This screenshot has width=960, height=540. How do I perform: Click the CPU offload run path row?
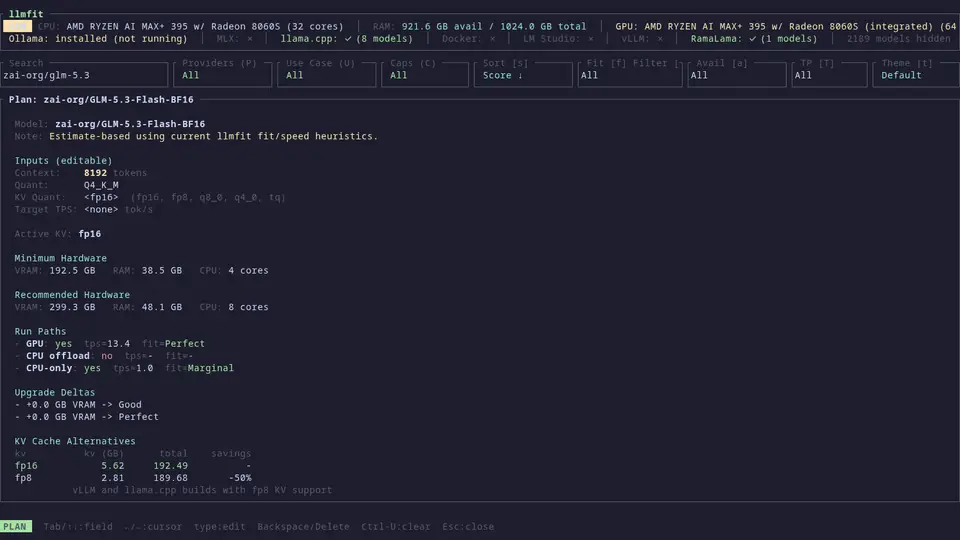click(104, 356)
